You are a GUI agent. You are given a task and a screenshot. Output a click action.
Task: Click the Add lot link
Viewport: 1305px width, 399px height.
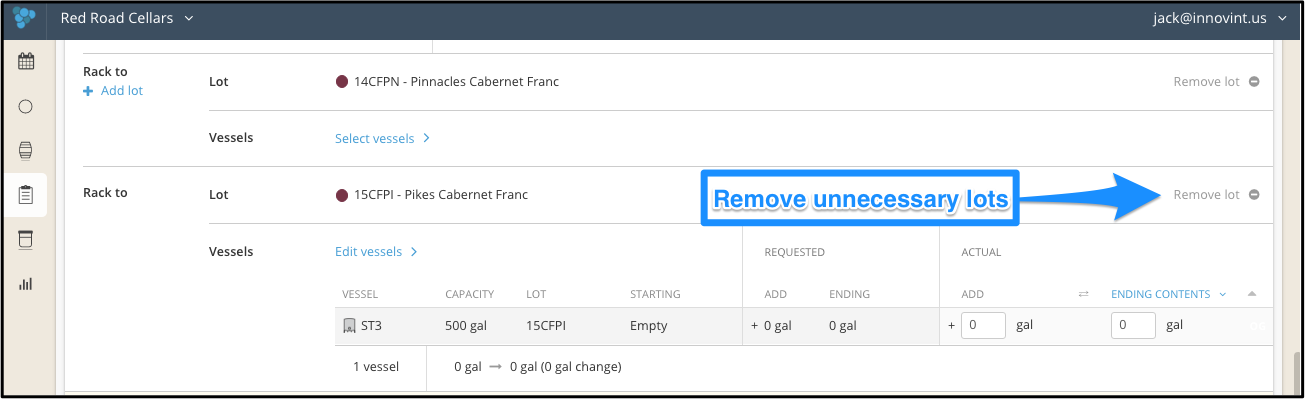pyautogui.click(x=113, y=90)
